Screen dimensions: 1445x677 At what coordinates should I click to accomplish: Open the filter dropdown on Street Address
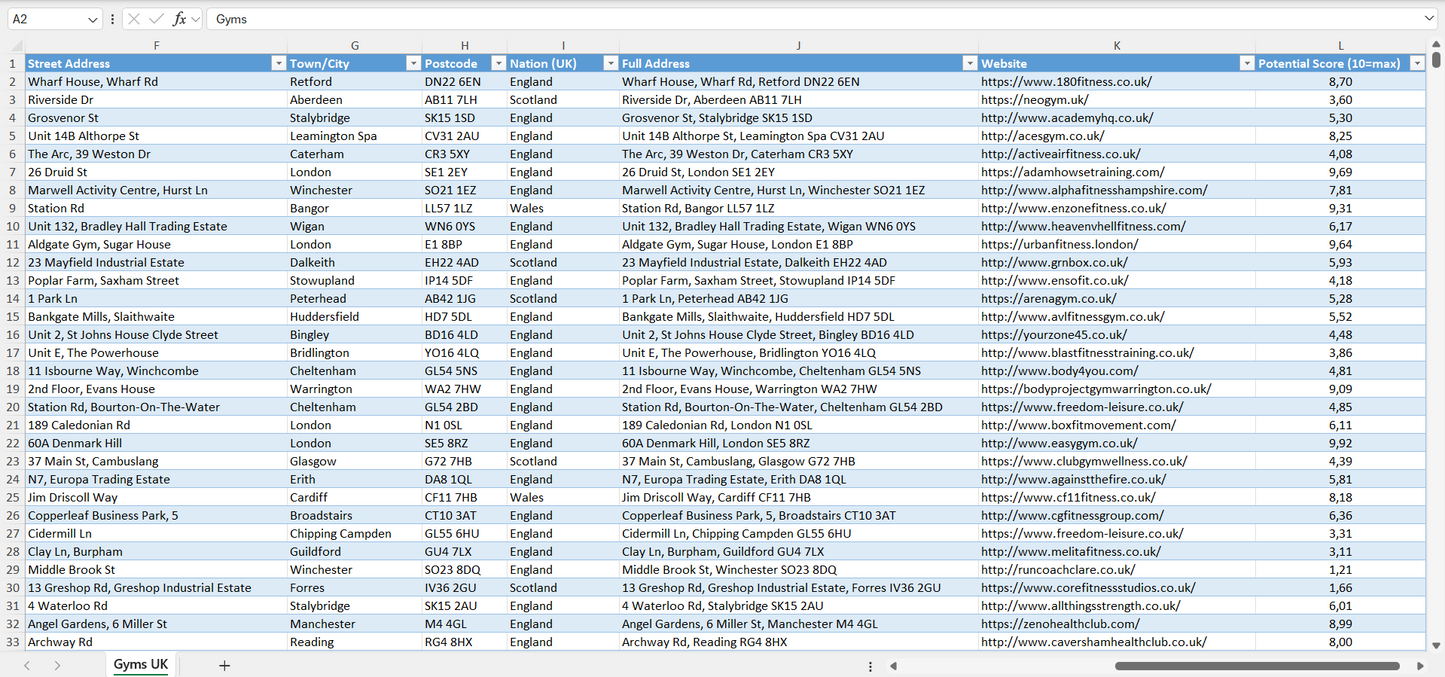click(x=279, y=63)
